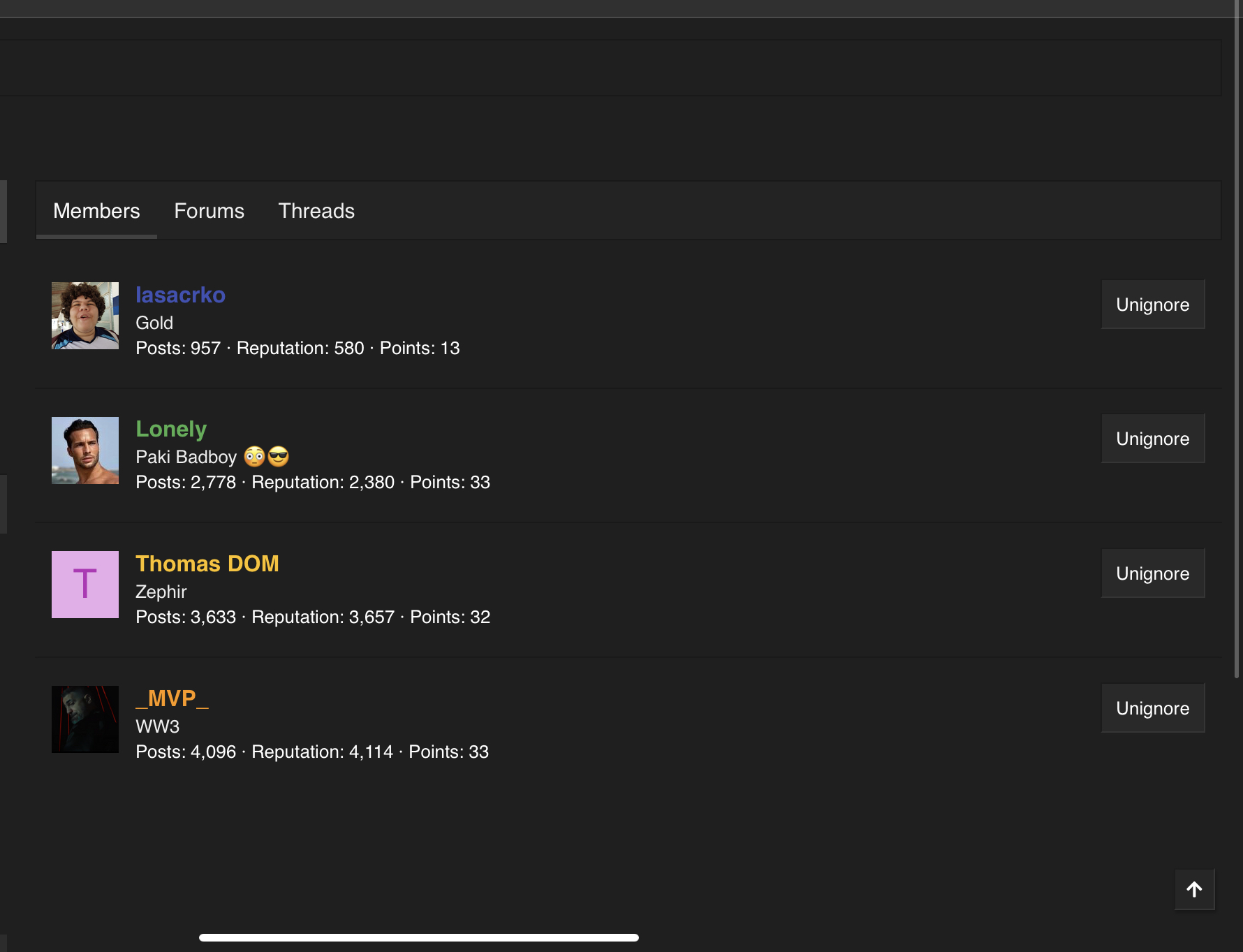Select the 'WW3' title text
Screen dimensions: 1243x952
pos(158,726)
